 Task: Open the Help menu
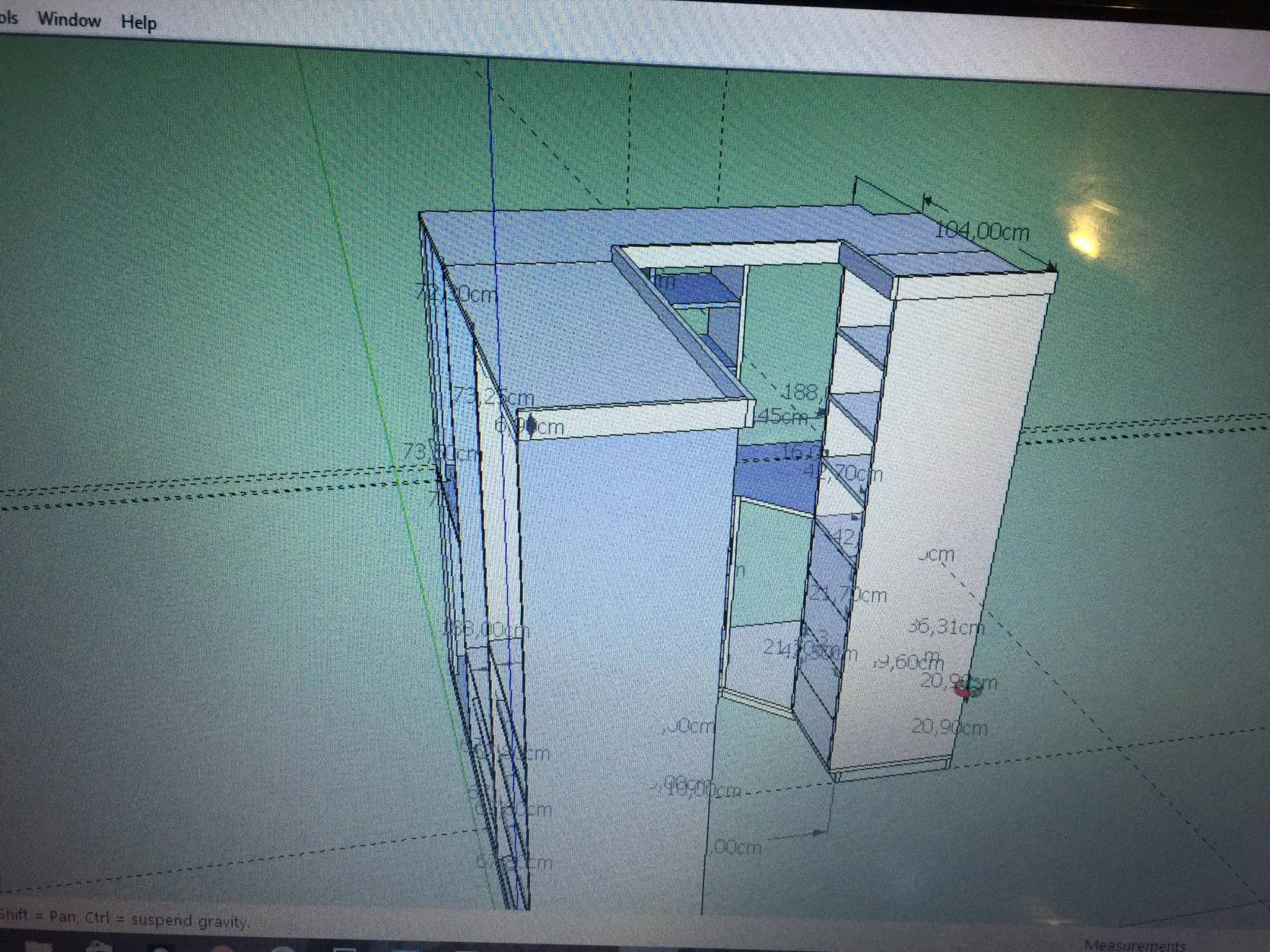pyautogui.click(x=139, y=23)
